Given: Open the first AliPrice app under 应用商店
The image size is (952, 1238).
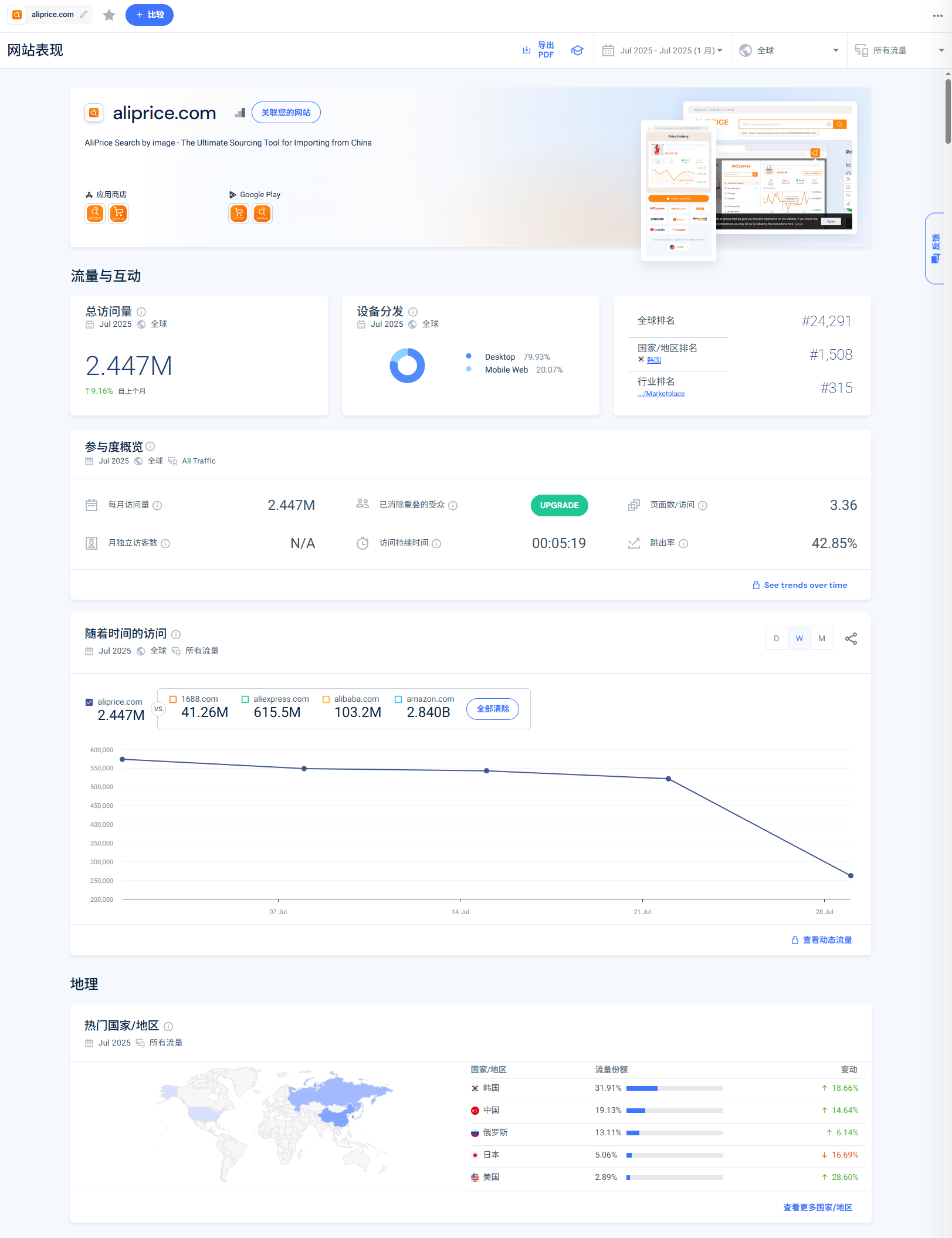Looking at the screenshot, I should 95,214.
